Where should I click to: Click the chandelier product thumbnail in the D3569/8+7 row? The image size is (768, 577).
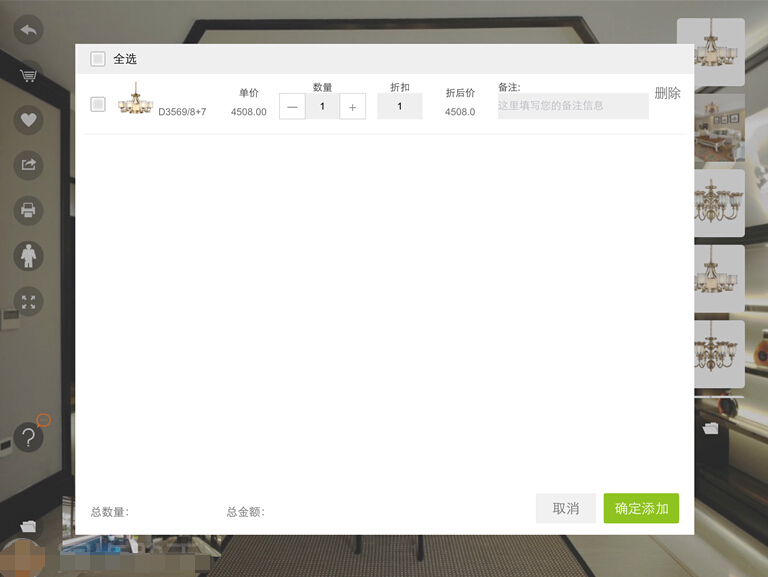(x=136, y=98)
